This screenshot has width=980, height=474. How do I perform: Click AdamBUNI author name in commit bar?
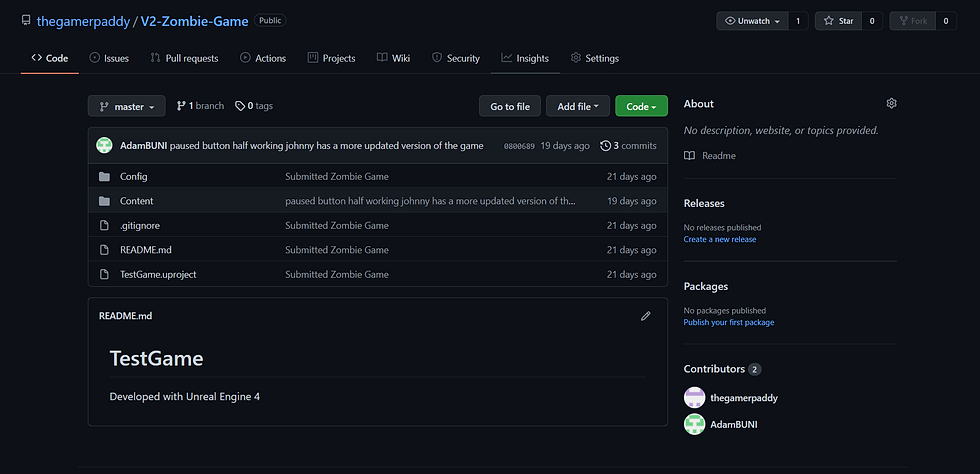coord(143,146)
